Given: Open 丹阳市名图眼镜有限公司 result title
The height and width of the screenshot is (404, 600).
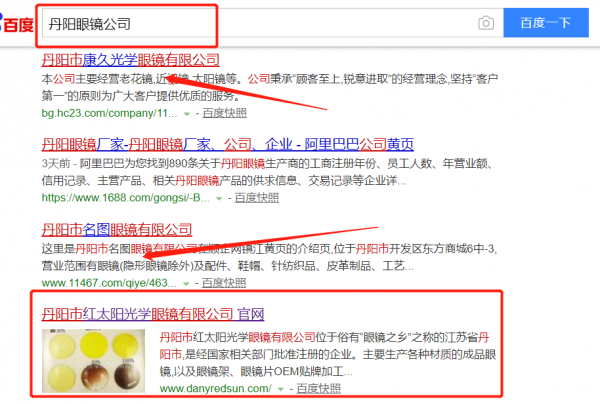Looking at the screenshot, I should pyautogui.click(x=117, y=230).
